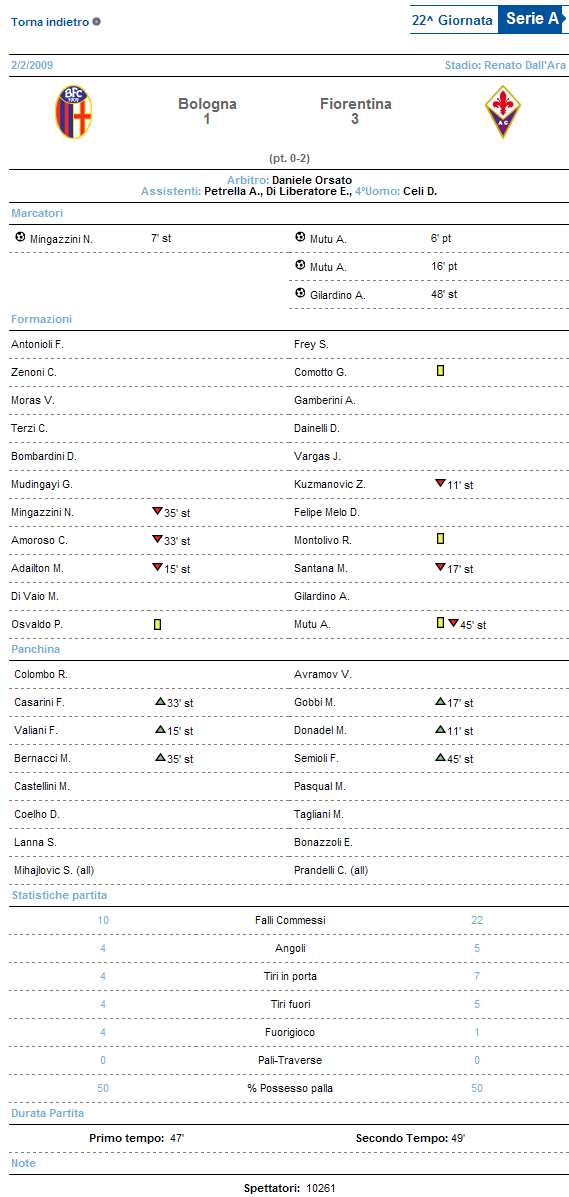Select the 22^ Giornata tab
Screen dimensions: 569x1197
[452, 21]
